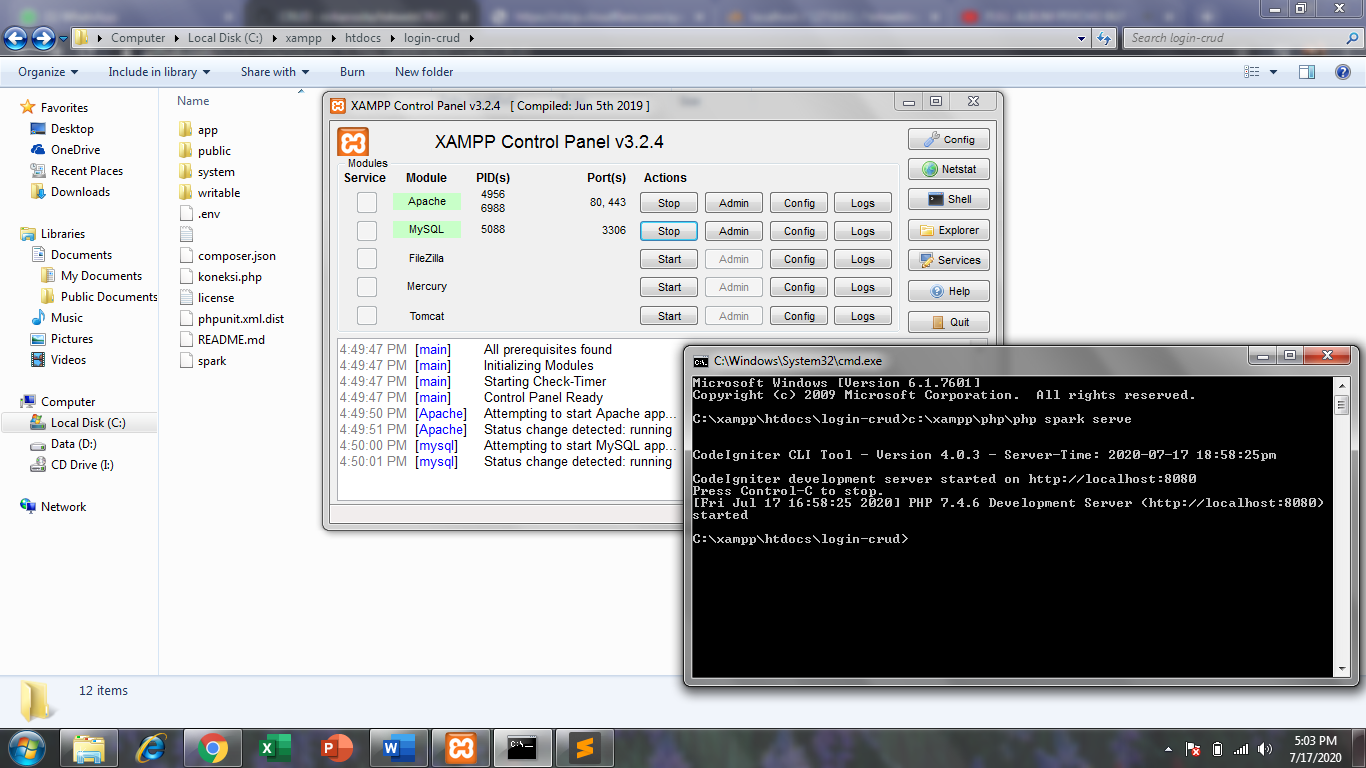
Task: Start the Tomcat module
Action: 669,316
